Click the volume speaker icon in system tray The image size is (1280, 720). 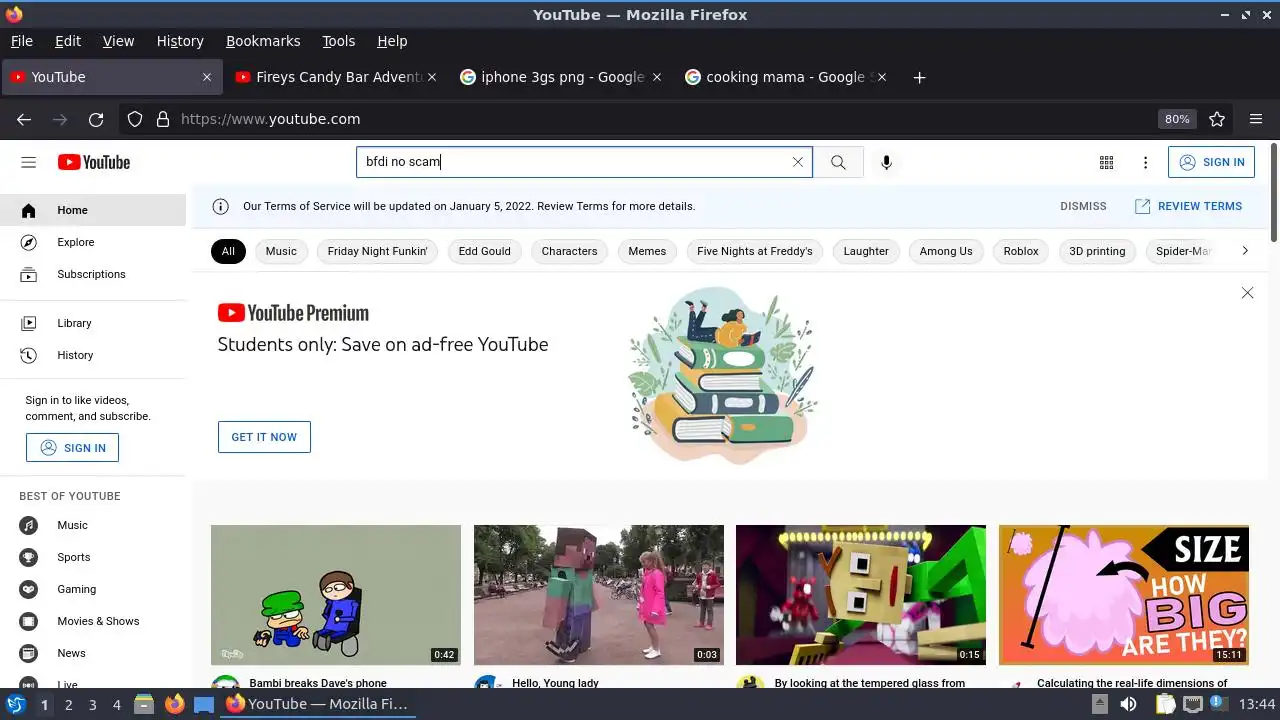coord(1128,704)
